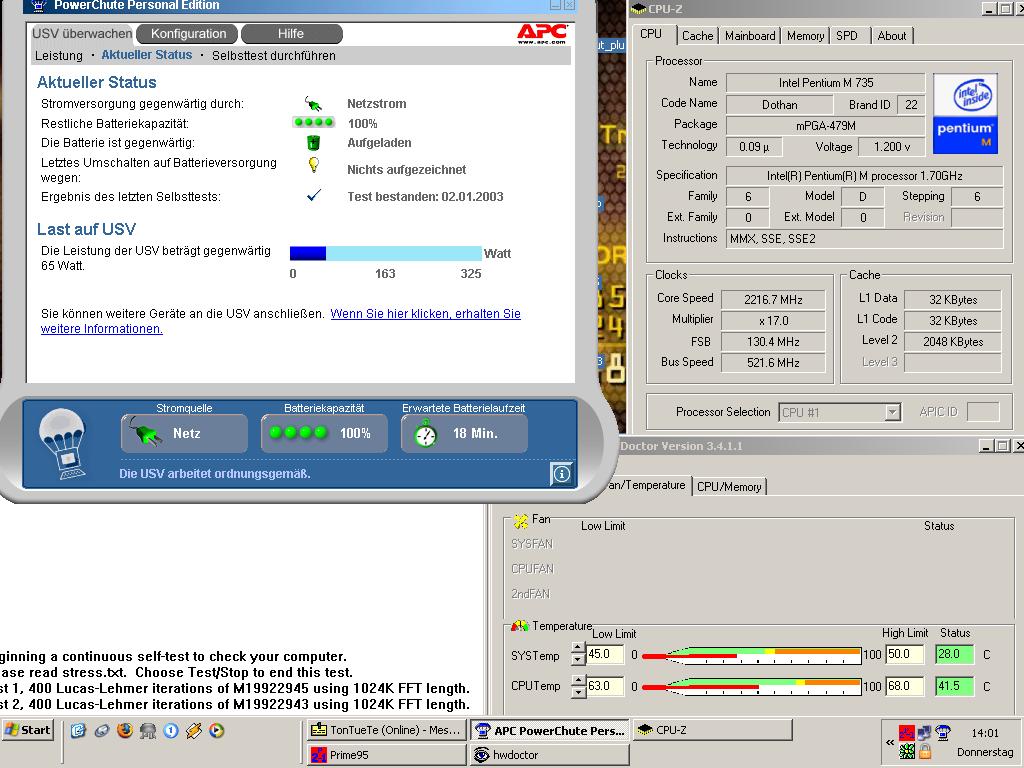Open the Memory tab in CPU-Z

click(805, 36)
